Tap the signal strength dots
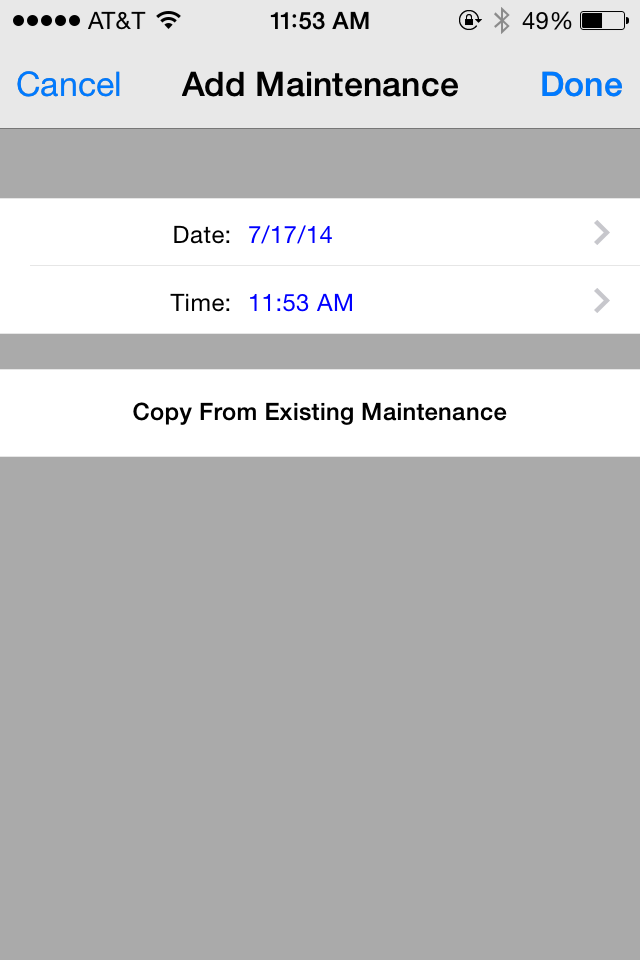Image resolution: width=640 pixels, height=960 pixels. point(47,21)
